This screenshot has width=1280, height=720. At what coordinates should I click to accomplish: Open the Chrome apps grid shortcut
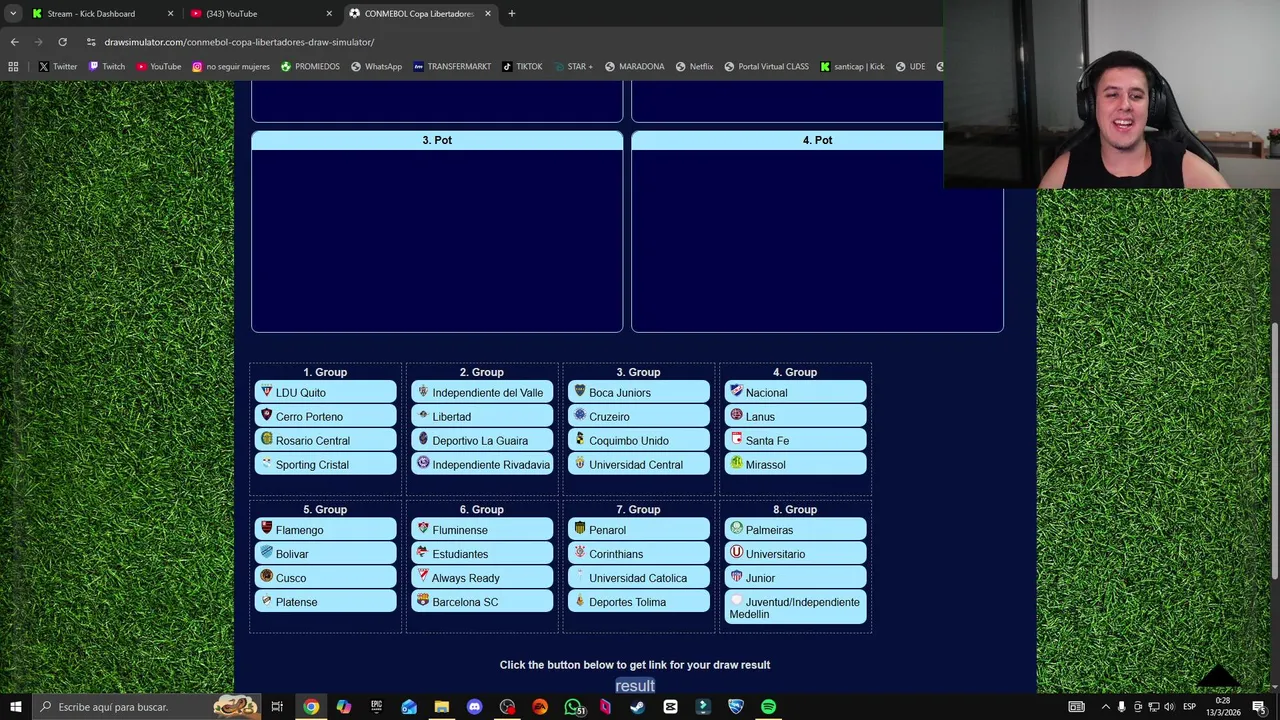pyautogui.click(x=13, y=67)
